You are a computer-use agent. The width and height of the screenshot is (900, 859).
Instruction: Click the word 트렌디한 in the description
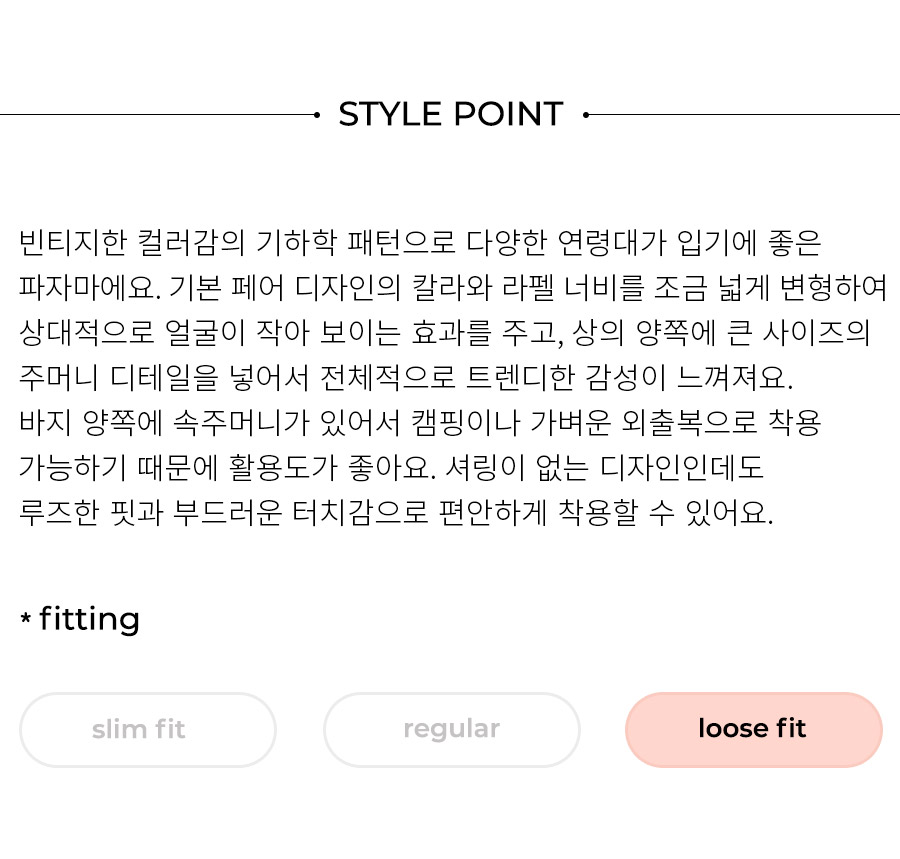(520, 378)
